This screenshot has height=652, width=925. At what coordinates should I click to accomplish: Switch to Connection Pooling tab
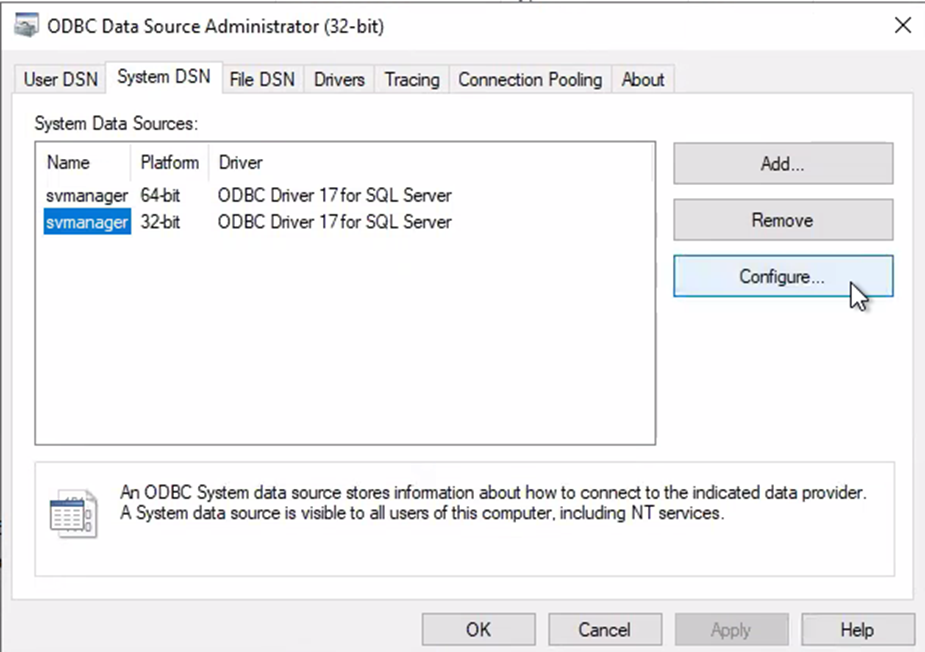530,79
